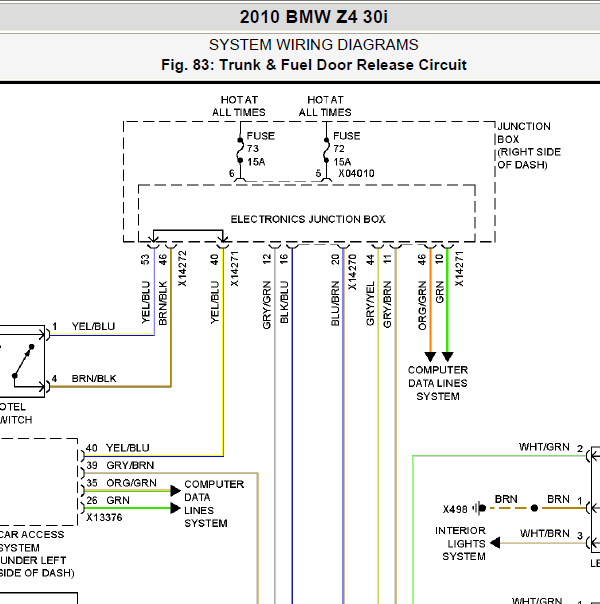Click the vertical "BRN/BLK" wire label
Image resolution: width=600 pixels, height=604 pixels.
[x=163, y=303]
